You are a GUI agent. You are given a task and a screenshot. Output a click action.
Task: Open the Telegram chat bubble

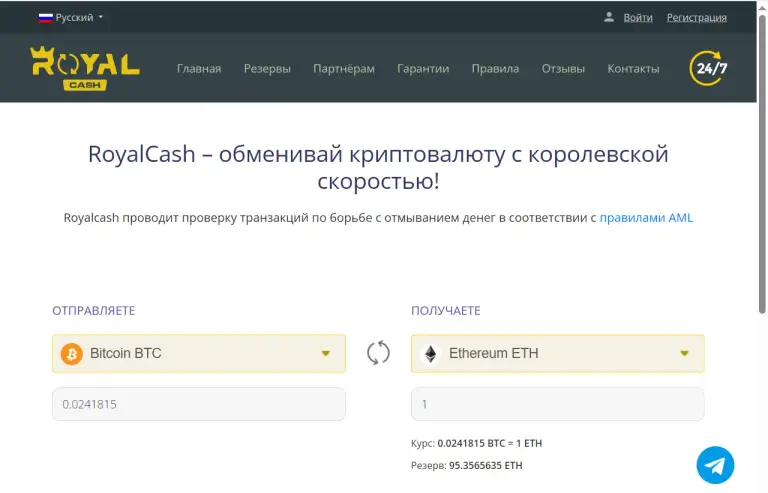tap(715, 465)
